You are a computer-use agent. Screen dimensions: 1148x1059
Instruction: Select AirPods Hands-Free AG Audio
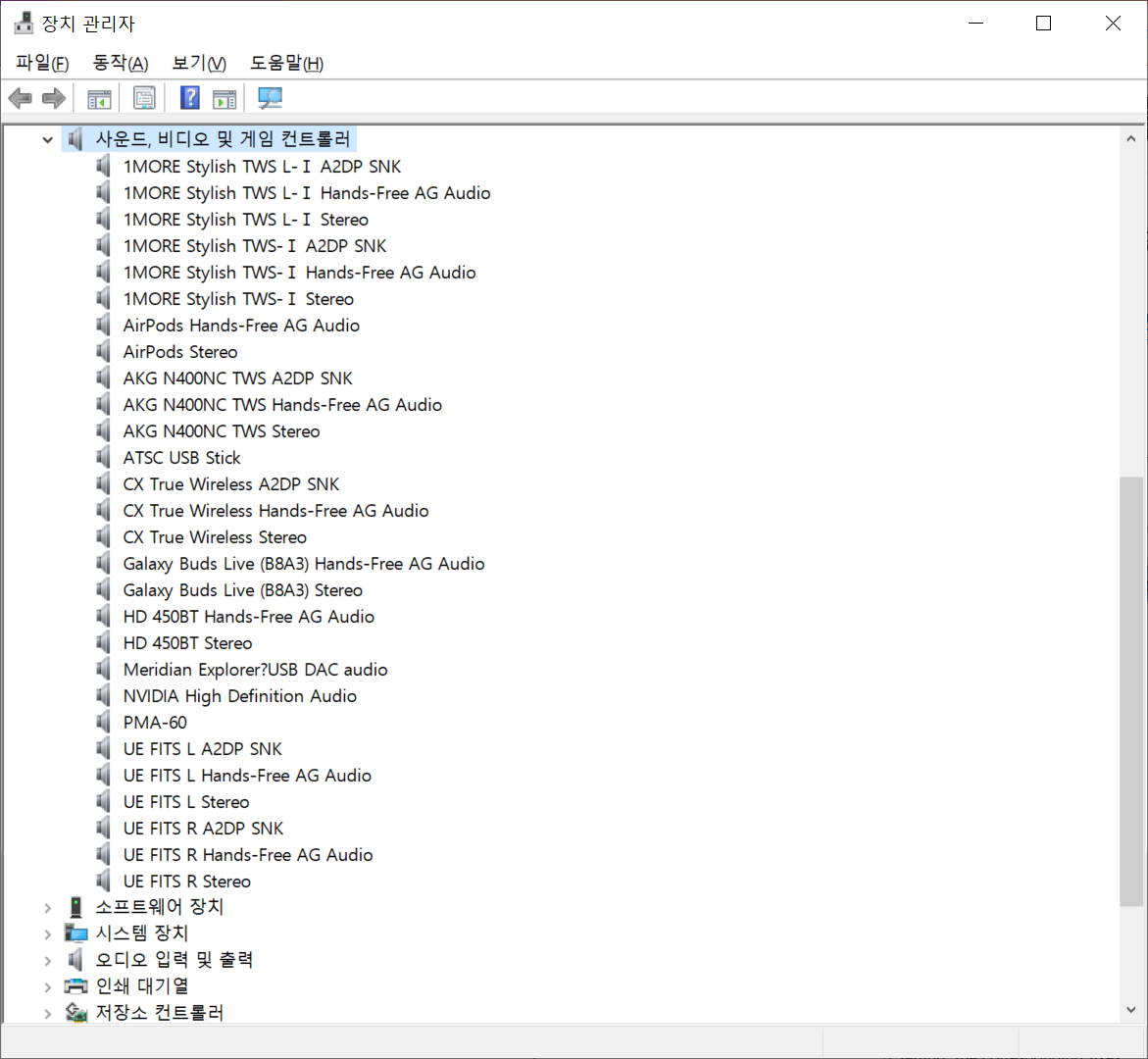coord(241,326)
